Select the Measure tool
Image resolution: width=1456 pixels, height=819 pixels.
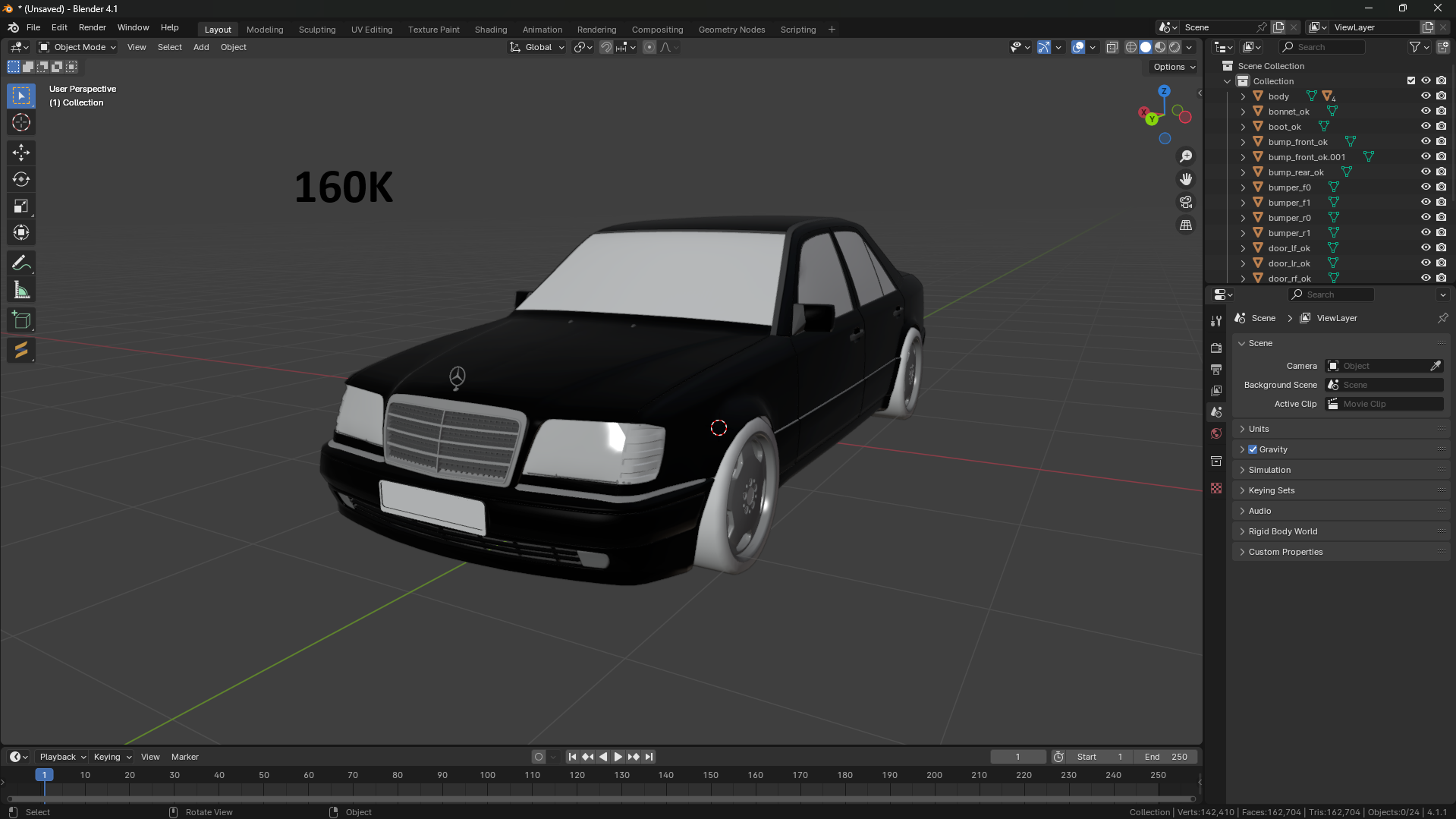[21, 290]
